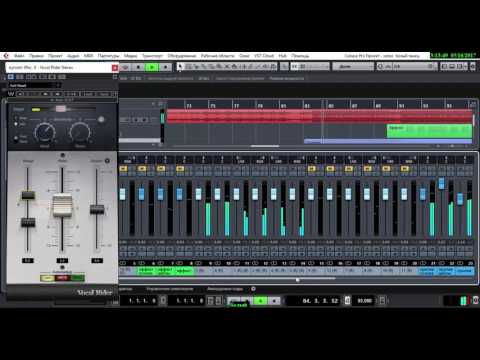This screenshot has height=360, width=480.
Task: Click the Target slider in Vocal Rider
Action: pyautogui.click(x=61, y=109)
